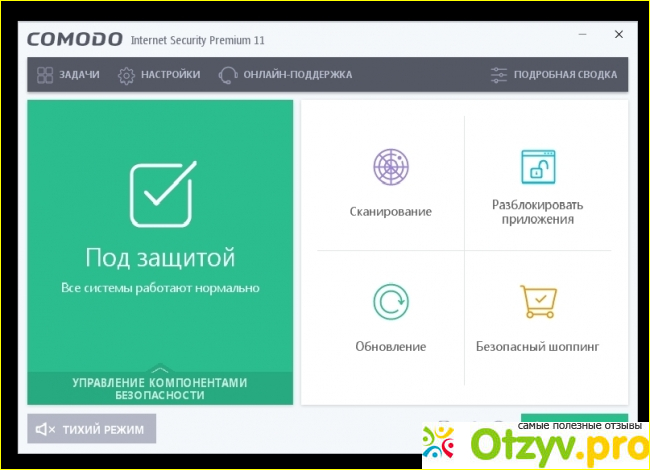This screenshot has width=650, height=470.
Task: Click the sliders icon beside Подробная сводка
Action: click(x=499, y=75)
